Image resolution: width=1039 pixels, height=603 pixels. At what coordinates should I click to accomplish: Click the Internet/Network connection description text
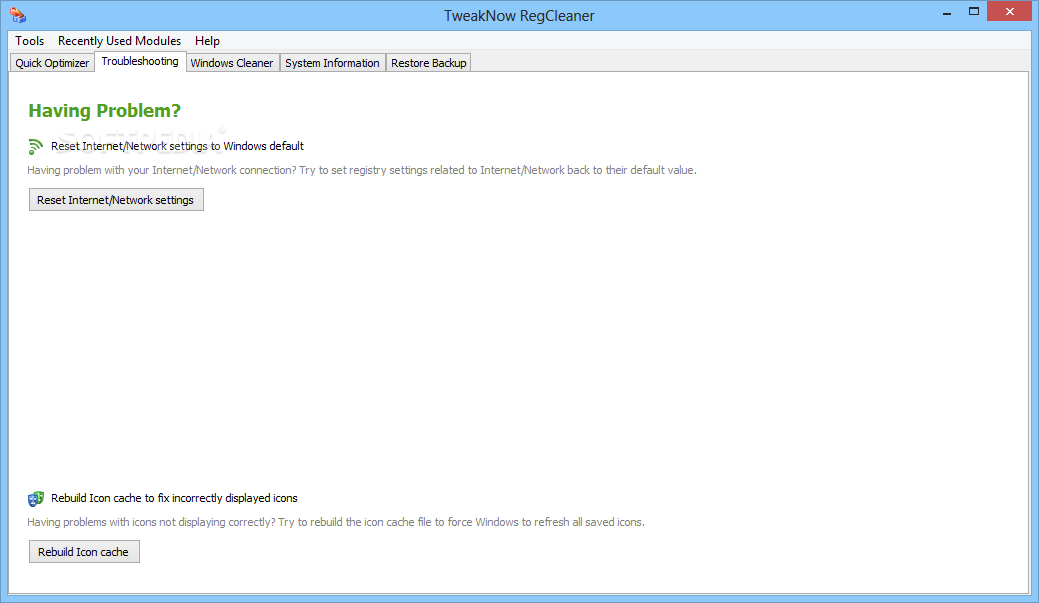tap(362, 170)
